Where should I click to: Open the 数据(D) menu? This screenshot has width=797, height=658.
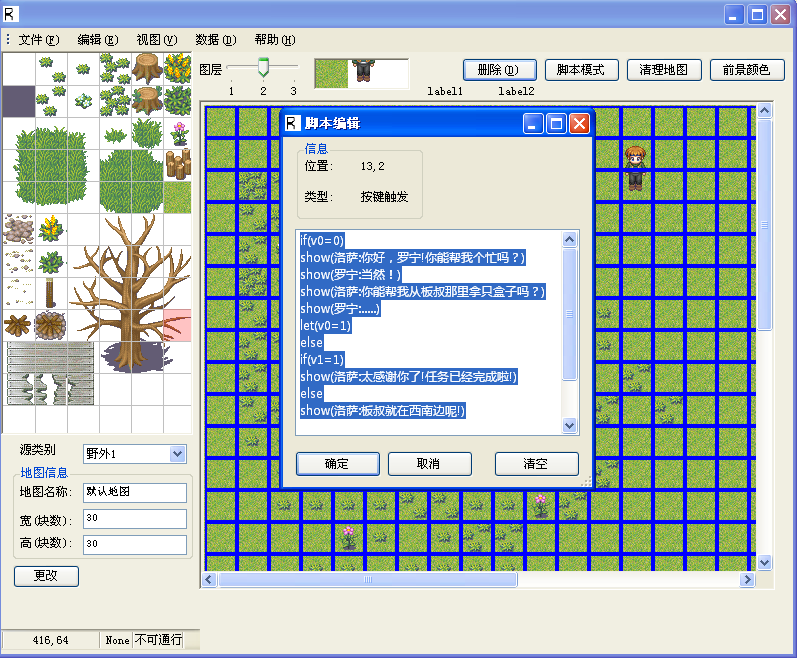coord(216,40)
